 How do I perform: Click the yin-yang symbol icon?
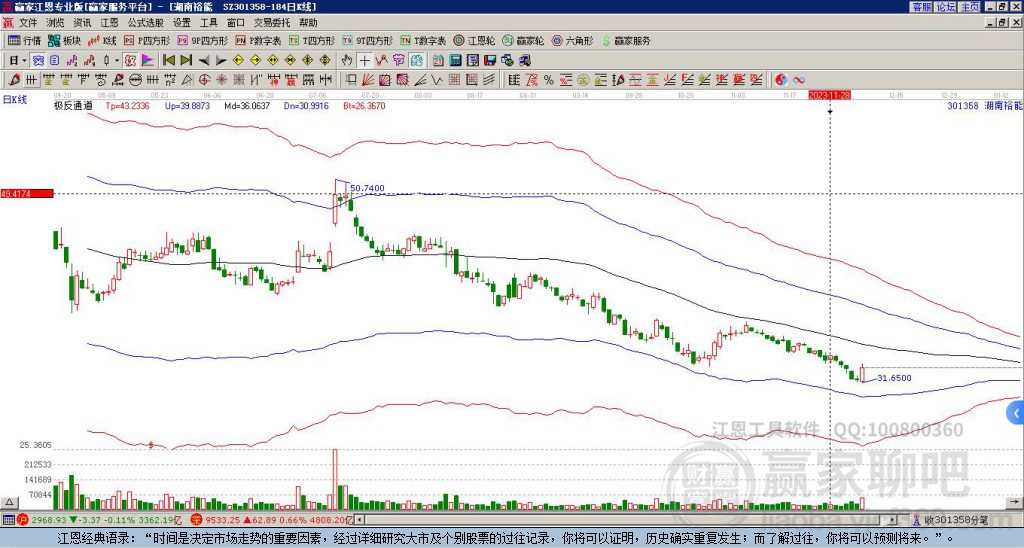pyautogui.click(x=781, y=80)
